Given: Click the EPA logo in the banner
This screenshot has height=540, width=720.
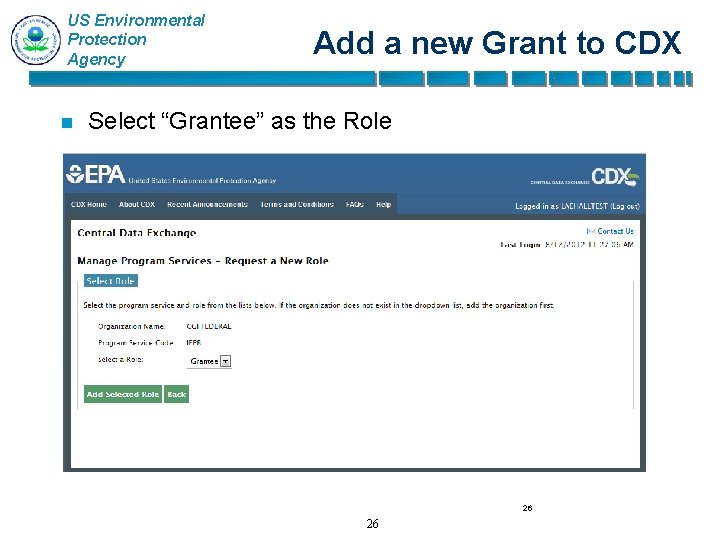Looking at the screenshot, I should pyautogui.click(x=96, y=174).
